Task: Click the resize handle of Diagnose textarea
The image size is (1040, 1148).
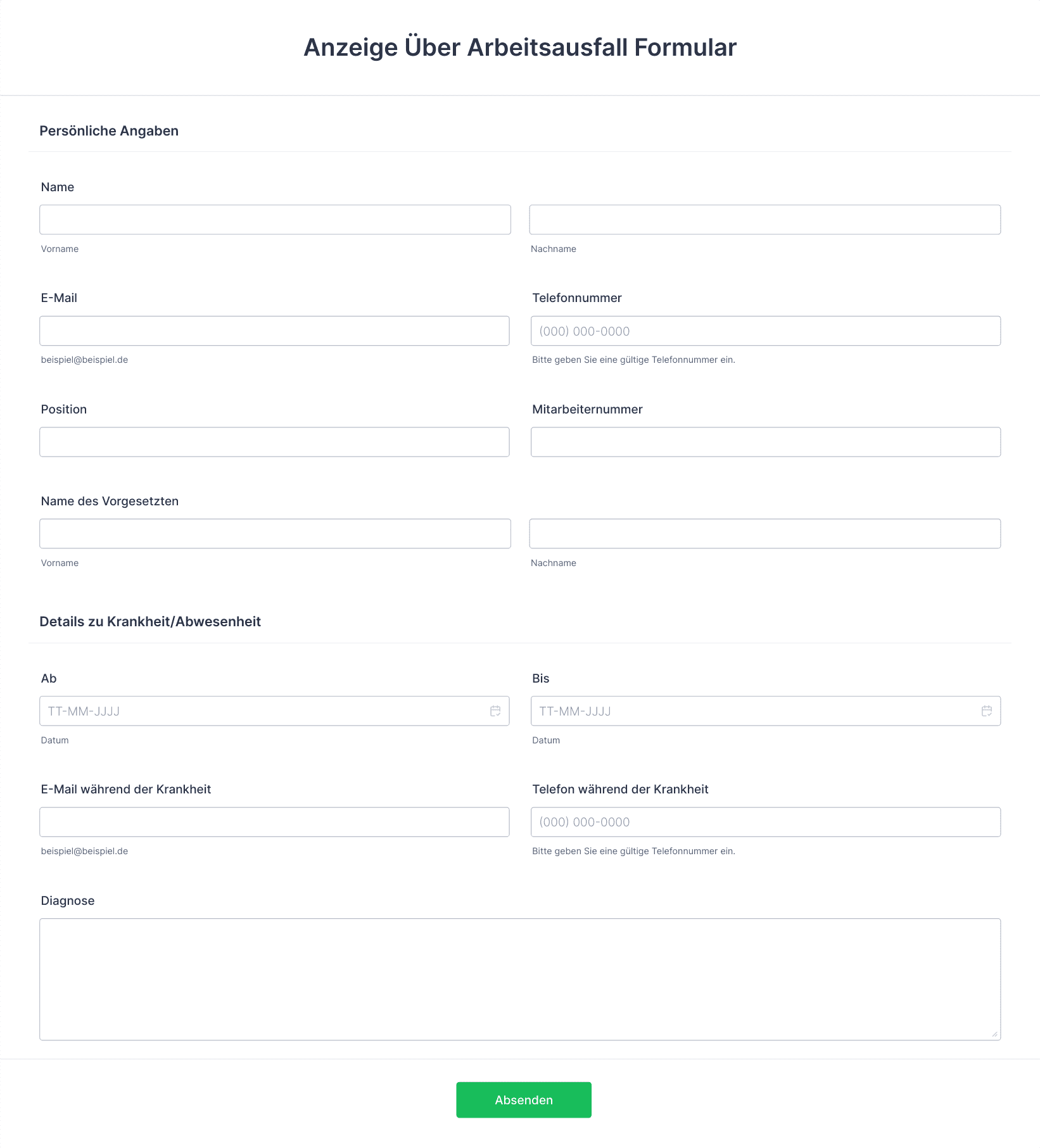Action: pos(994,1034)
